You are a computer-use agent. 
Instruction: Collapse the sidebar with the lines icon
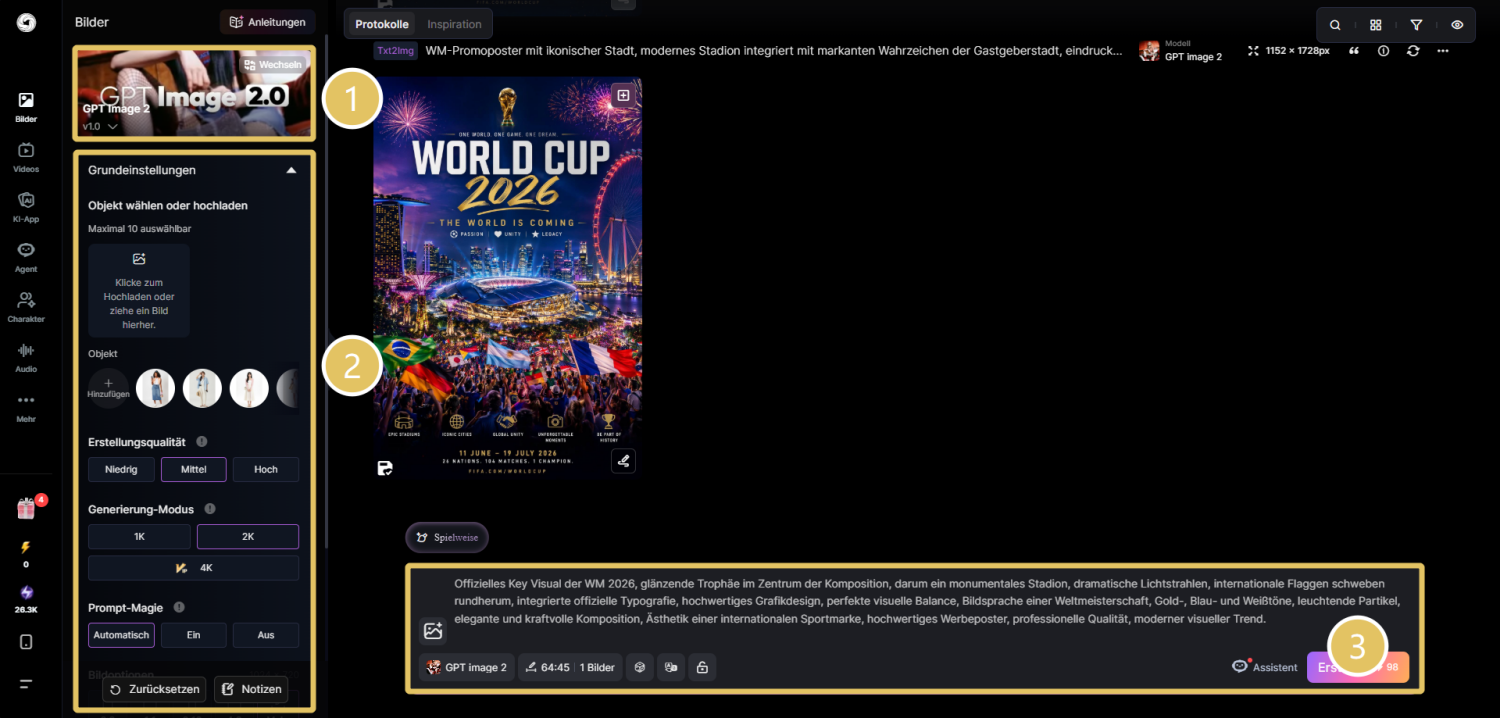point(26,684)
